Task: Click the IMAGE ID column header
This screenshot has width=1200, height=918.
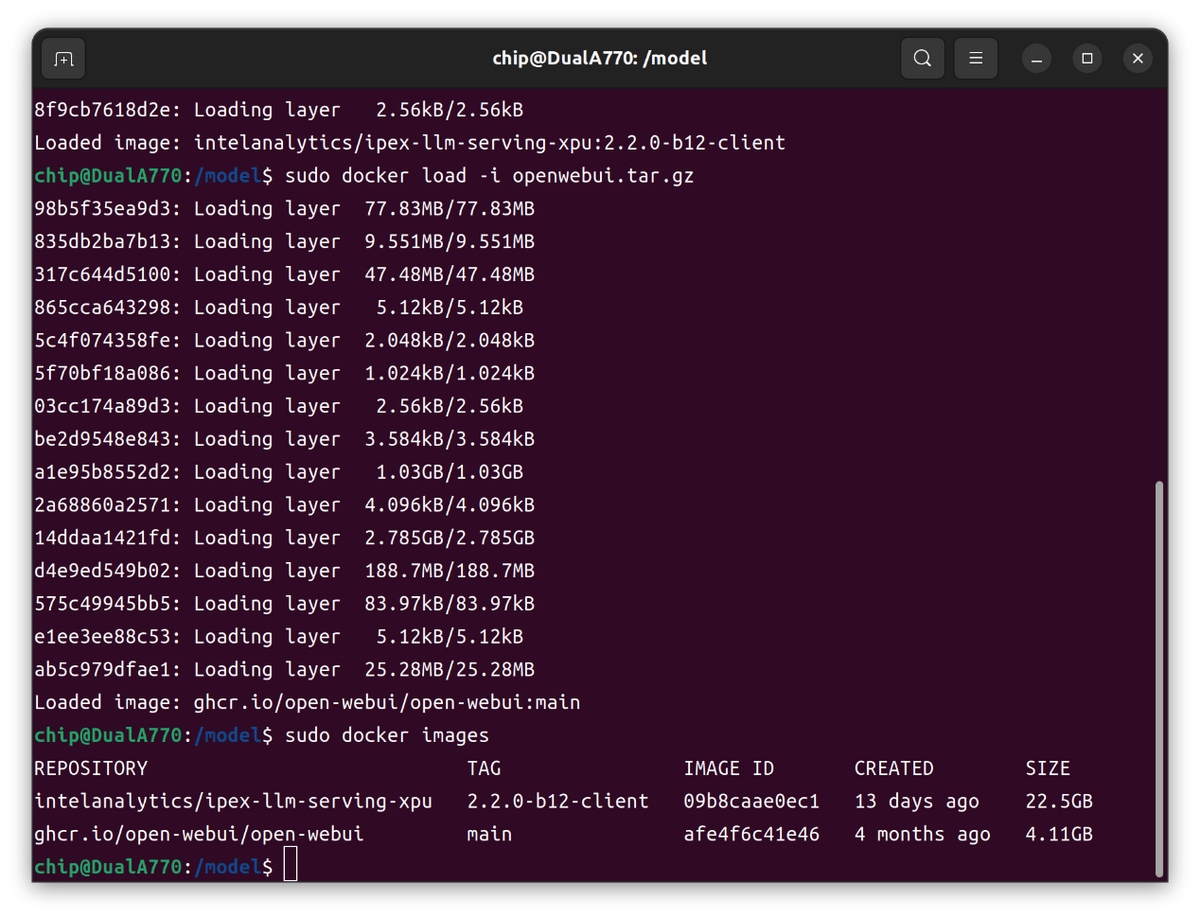Action: click(x=729, y=769)
